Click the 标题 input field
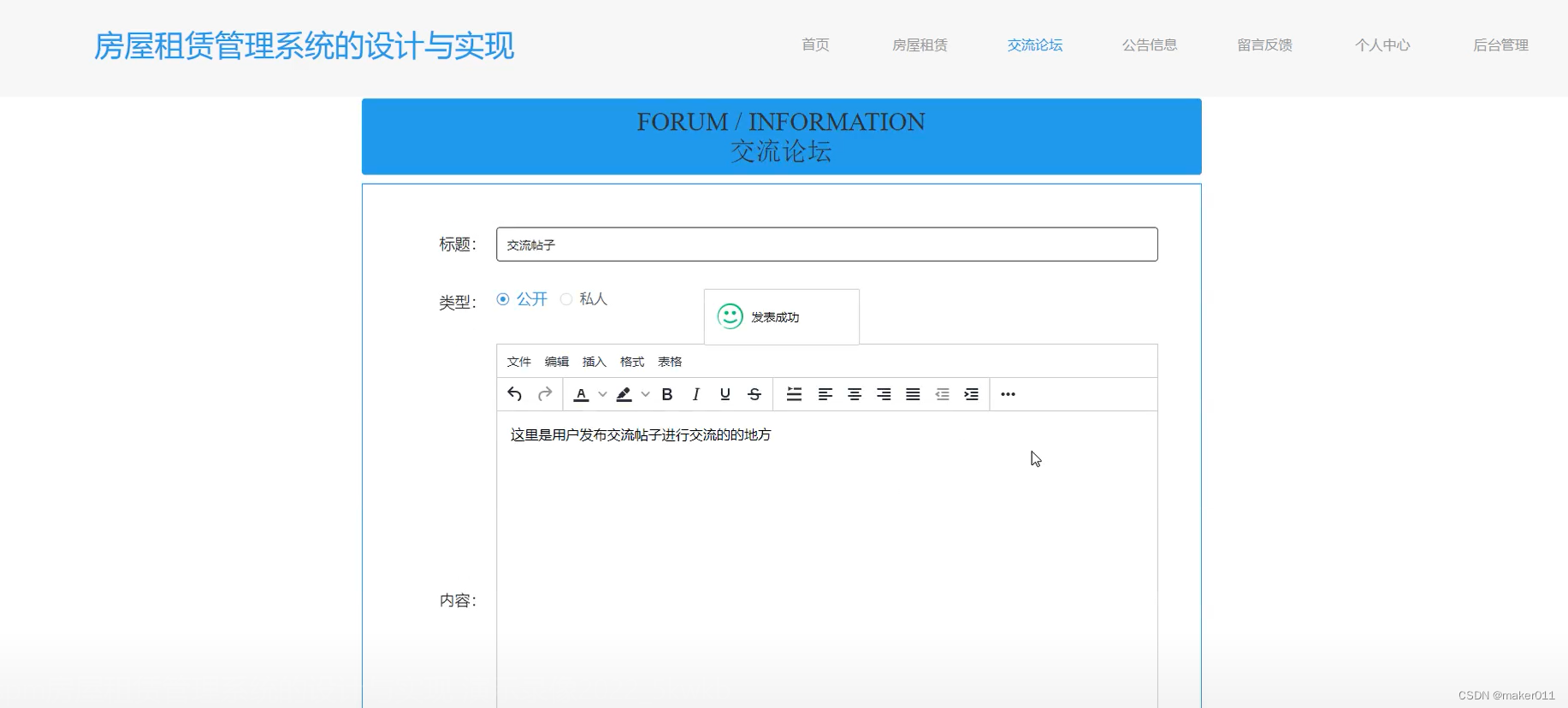Screen dimensions: 1568x708 coord(827,245)
